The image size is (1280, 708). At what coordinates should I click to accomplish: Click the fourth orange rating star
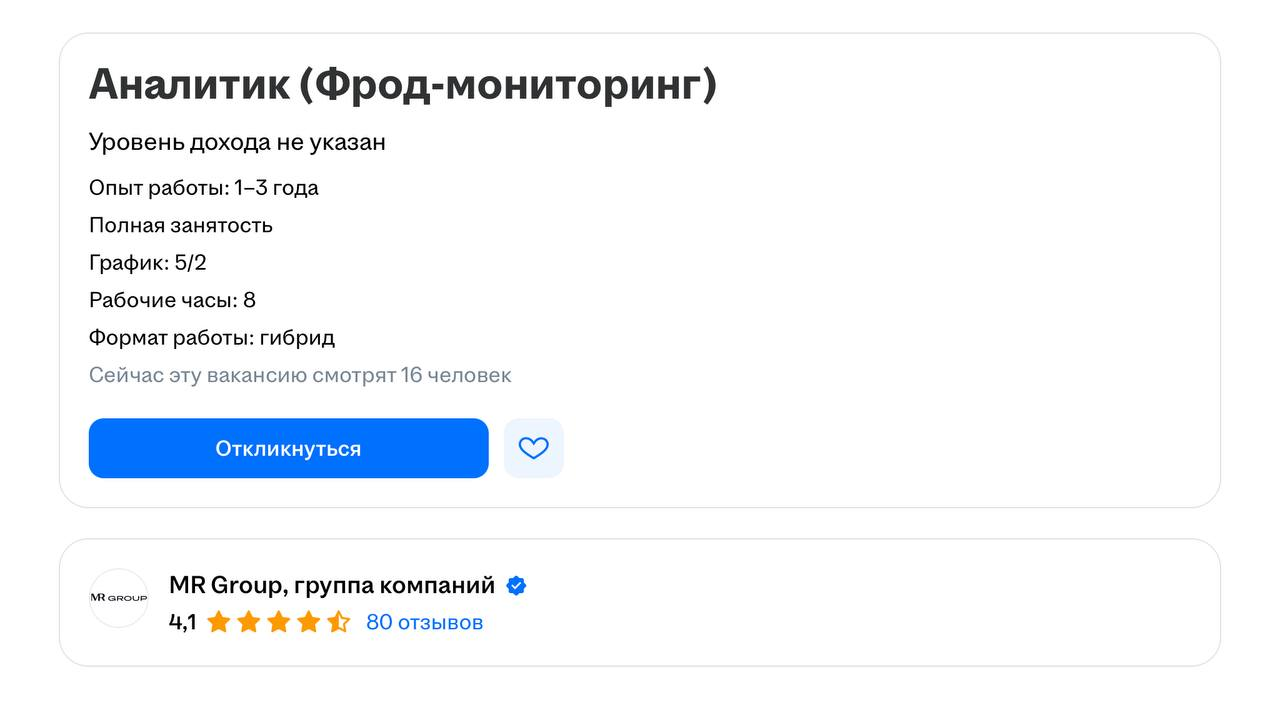[x=309, y=622]
